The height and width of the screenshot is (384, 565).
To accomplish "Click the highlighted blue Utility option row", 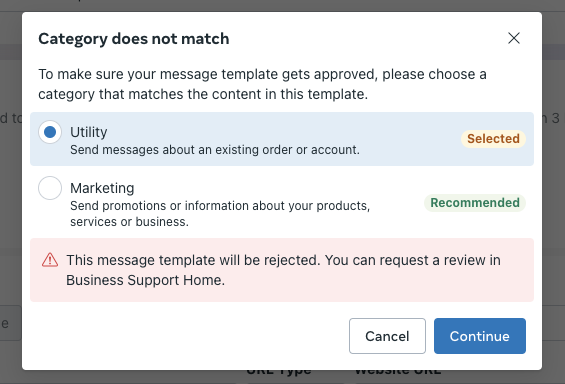I will [282, 139].
